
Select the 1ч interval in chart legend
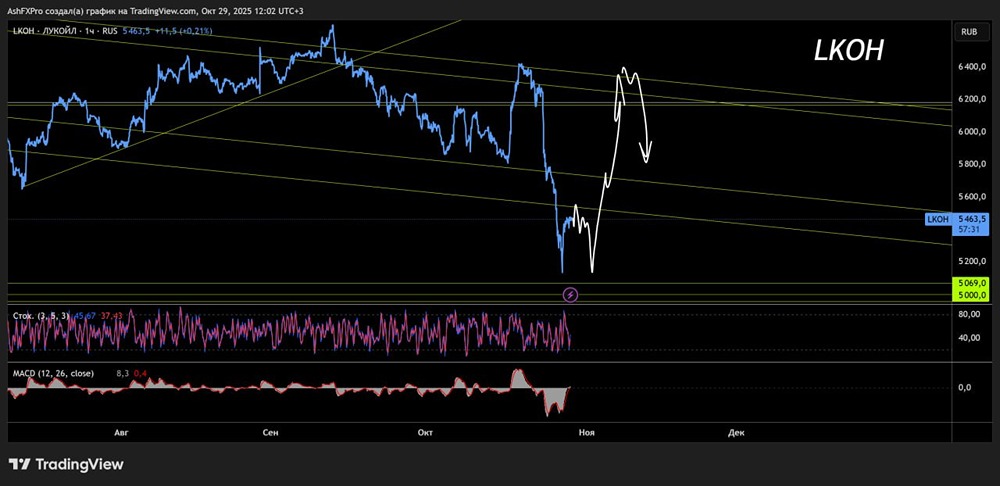tap(89, 31)
